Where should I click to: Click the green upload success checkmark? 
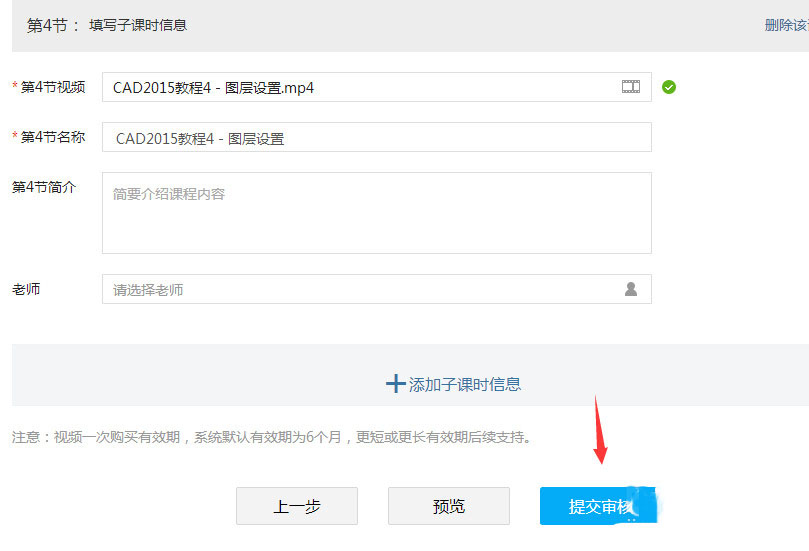pos(669,87)
